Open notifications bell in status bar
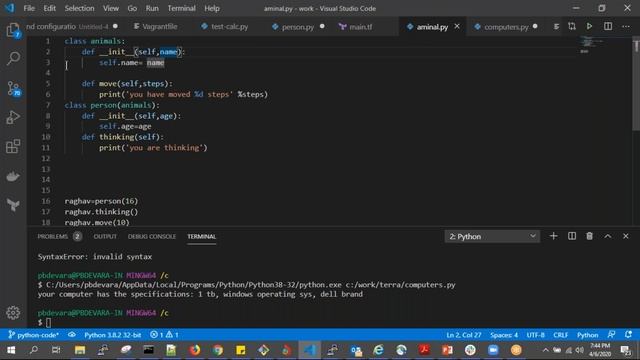The width and height of the screenshot is (640, 360). (x=628, y=335)
